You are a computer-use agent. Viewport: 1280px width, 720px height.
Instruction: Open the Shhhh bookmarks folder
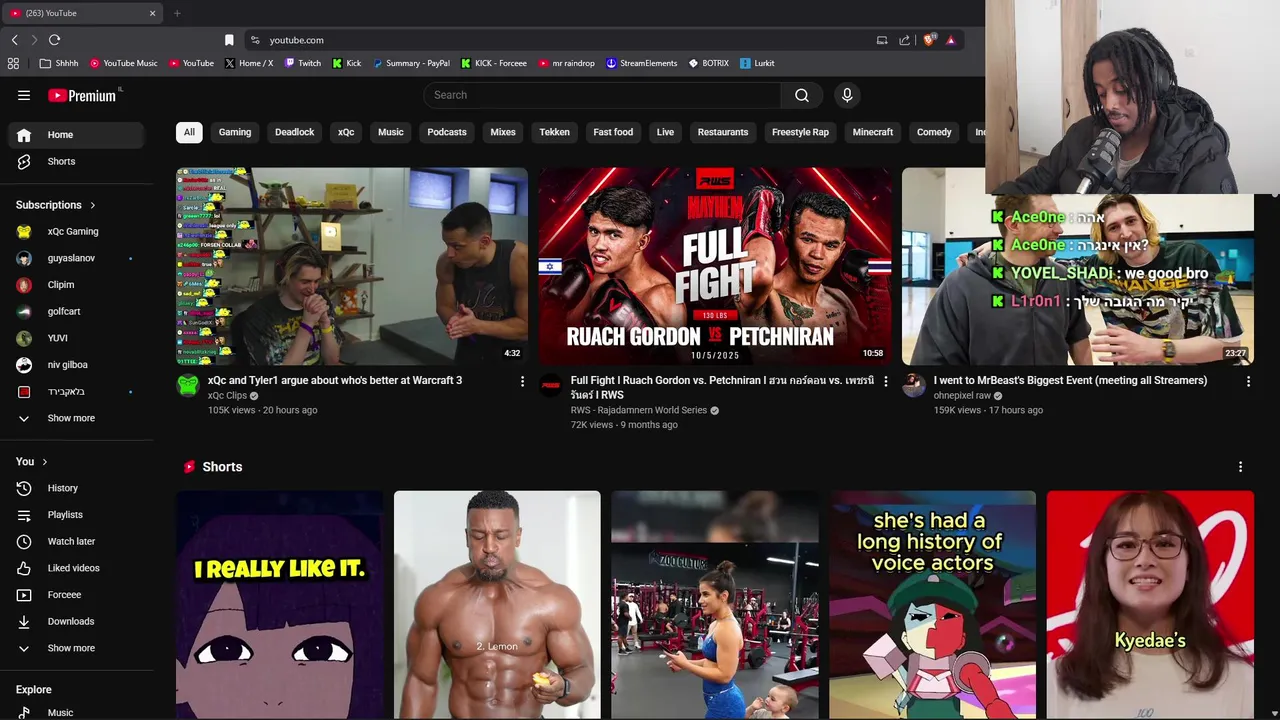[59, 63]
